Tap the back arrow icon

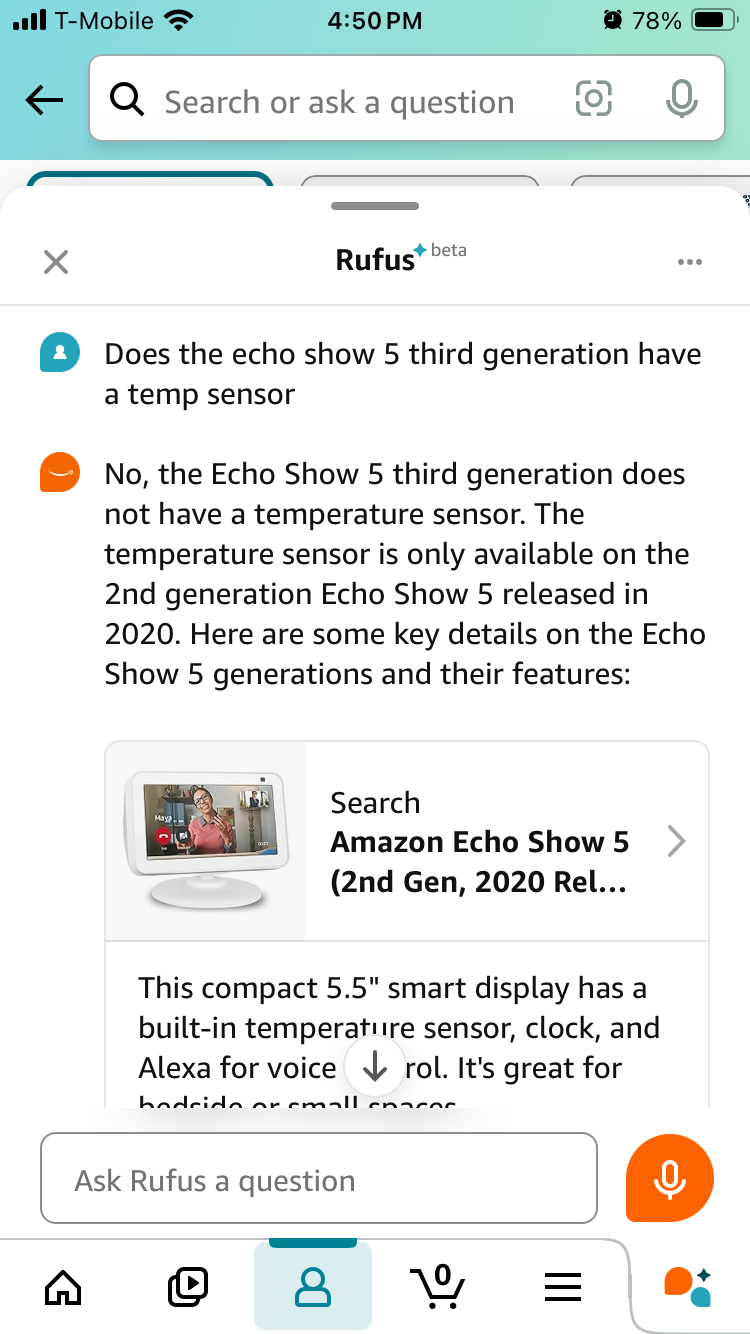[x=45, y=99]
